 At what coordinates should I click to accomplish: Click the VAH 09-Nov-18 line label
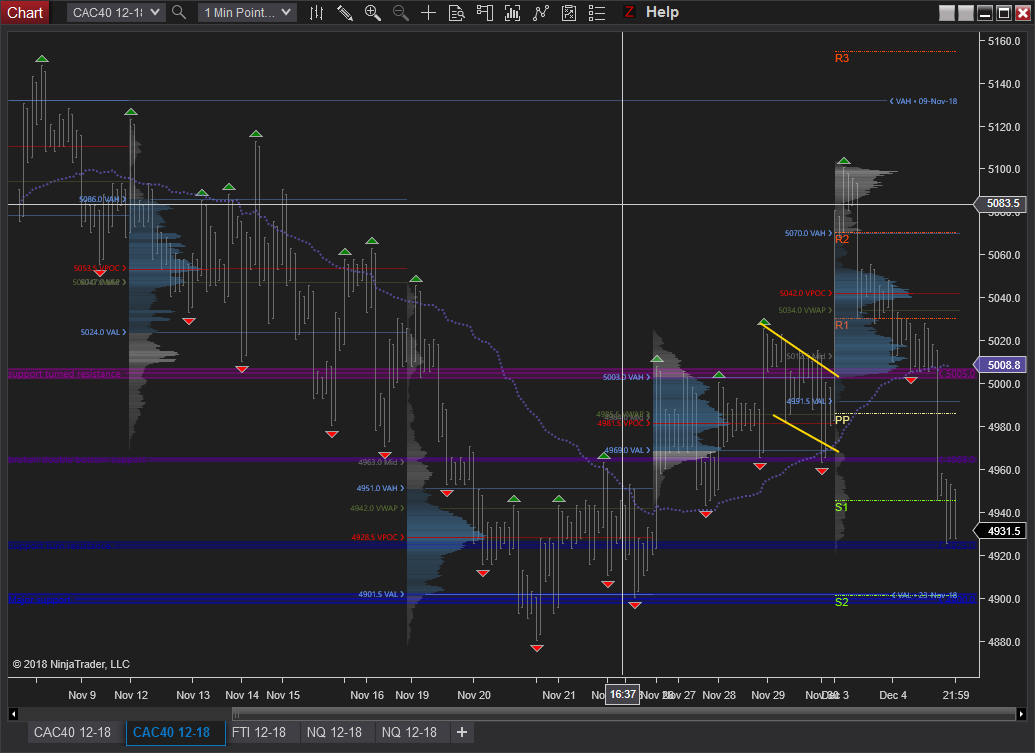pyautogui.click(x=923, y=101)
